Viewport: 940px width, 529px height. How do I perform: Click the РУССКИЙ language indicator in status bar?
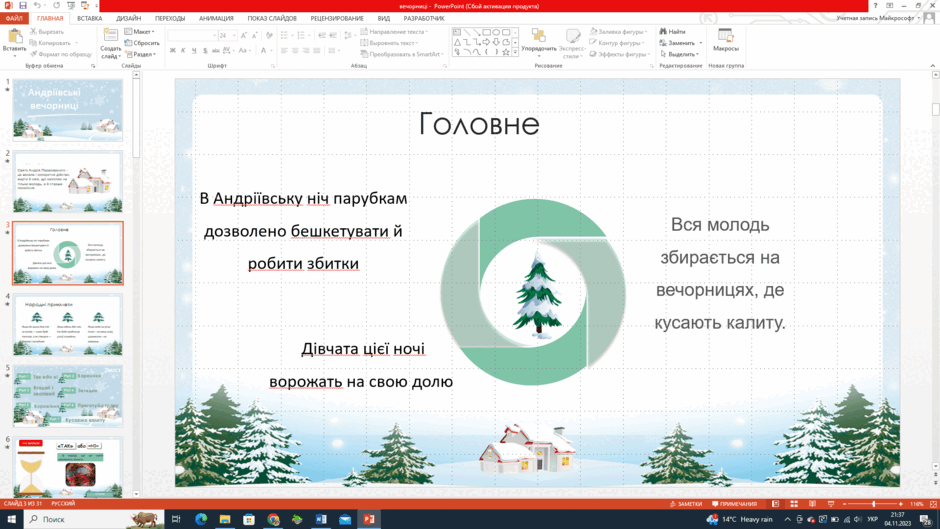pyautogui.click(x=64, y=504)
